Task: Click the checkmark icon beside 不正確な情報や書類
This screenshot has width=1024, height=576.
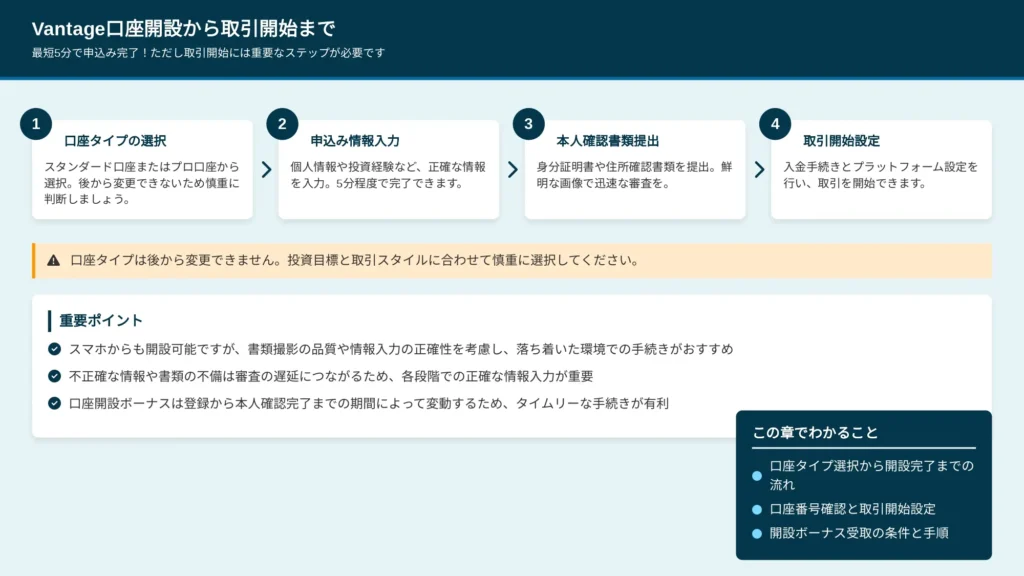Action: point(54,376)
